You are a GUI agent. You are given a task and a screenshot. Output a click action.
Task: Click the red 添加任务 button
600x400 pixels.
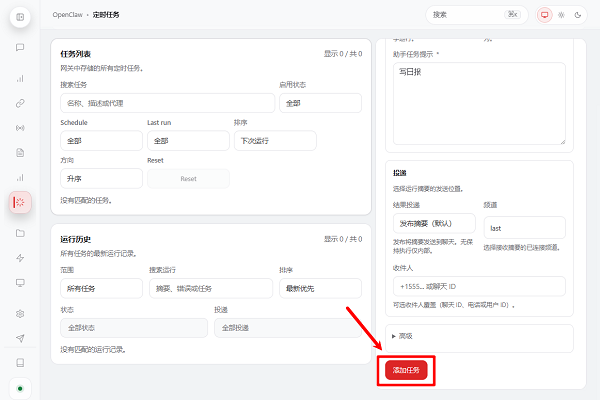(406, 370)
